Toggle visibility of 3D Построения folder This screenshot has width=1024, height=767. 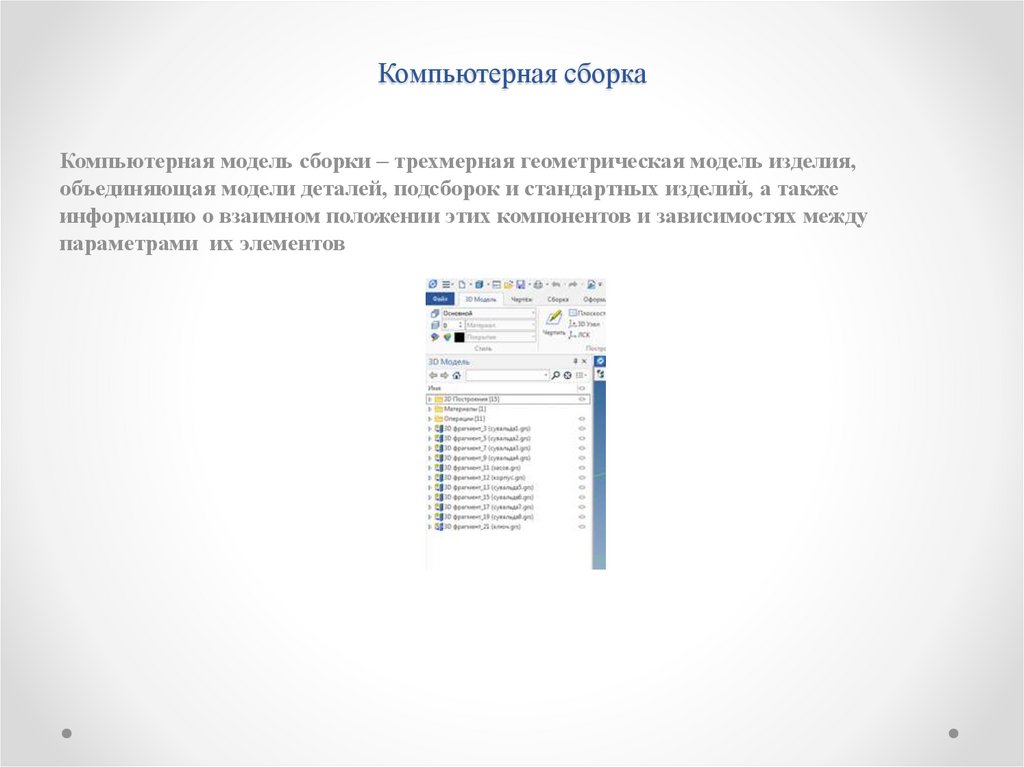(581, 399)
